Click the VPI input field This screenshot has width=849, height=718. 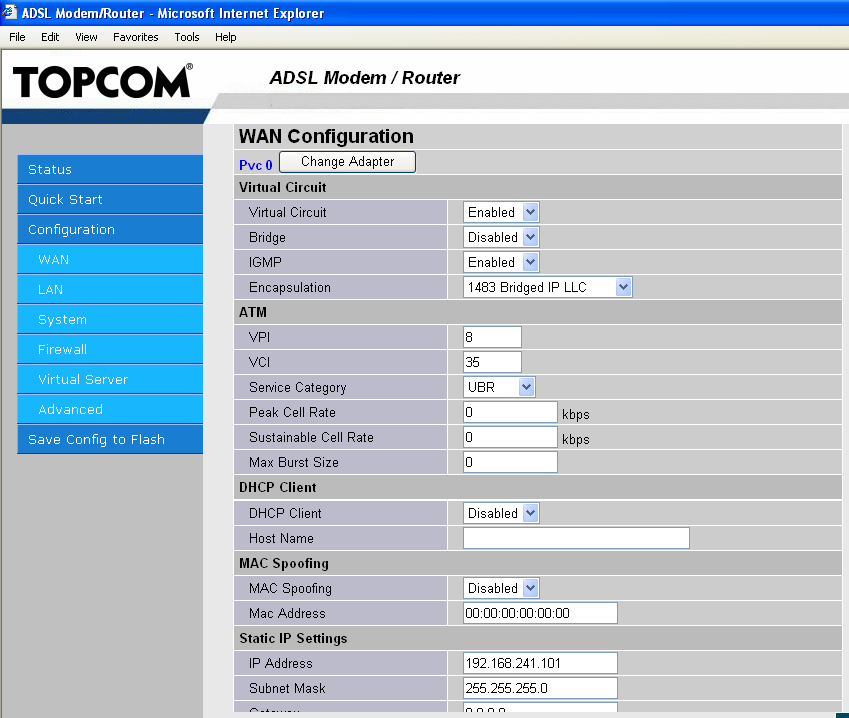point(492,337)
